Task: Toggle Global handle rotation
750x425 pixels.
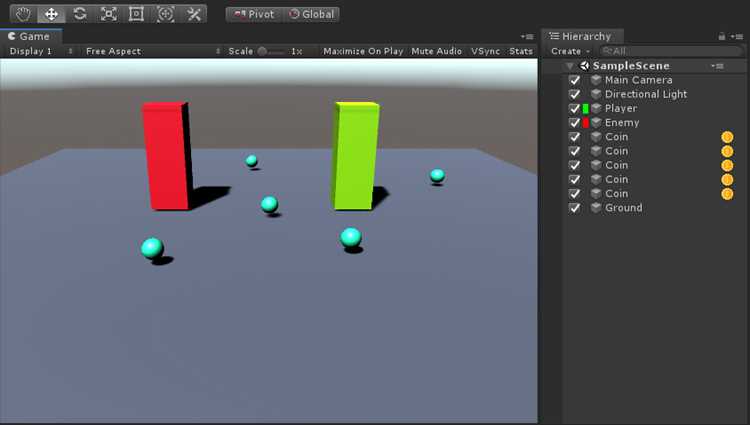Action: pyautogui.click(x=311, y=14)
